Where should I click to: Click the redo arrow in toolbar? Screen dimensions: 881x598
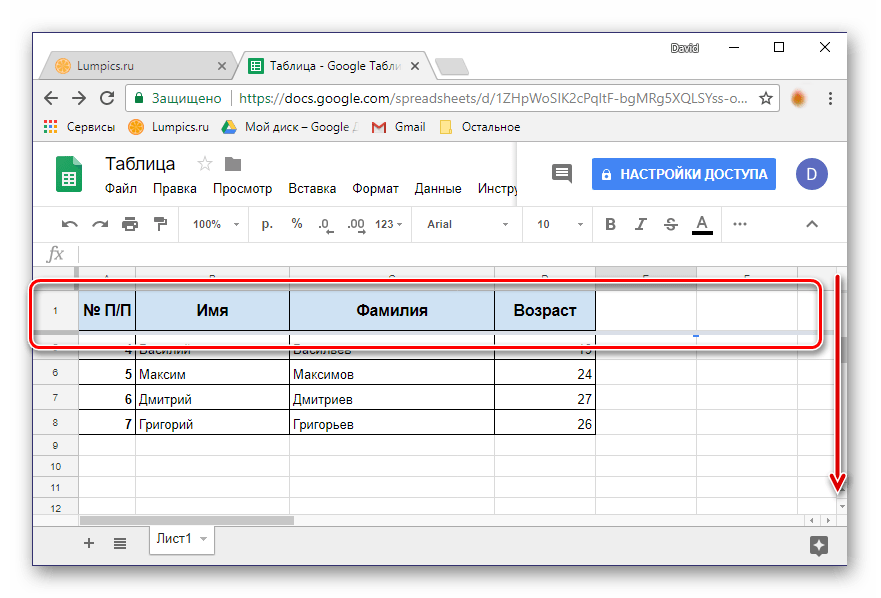[100, 224]
